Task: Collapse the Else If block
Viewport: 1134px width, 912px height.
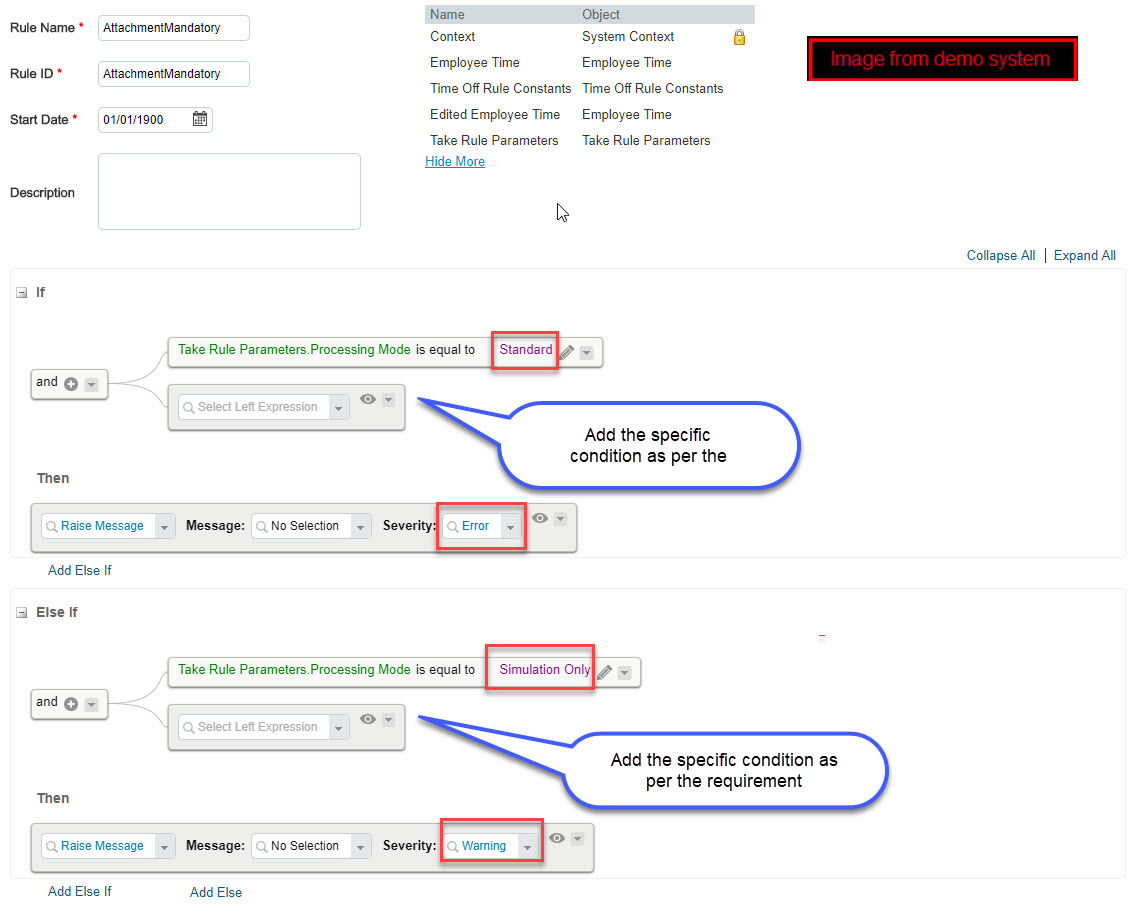Action: [x=22, y=613]
